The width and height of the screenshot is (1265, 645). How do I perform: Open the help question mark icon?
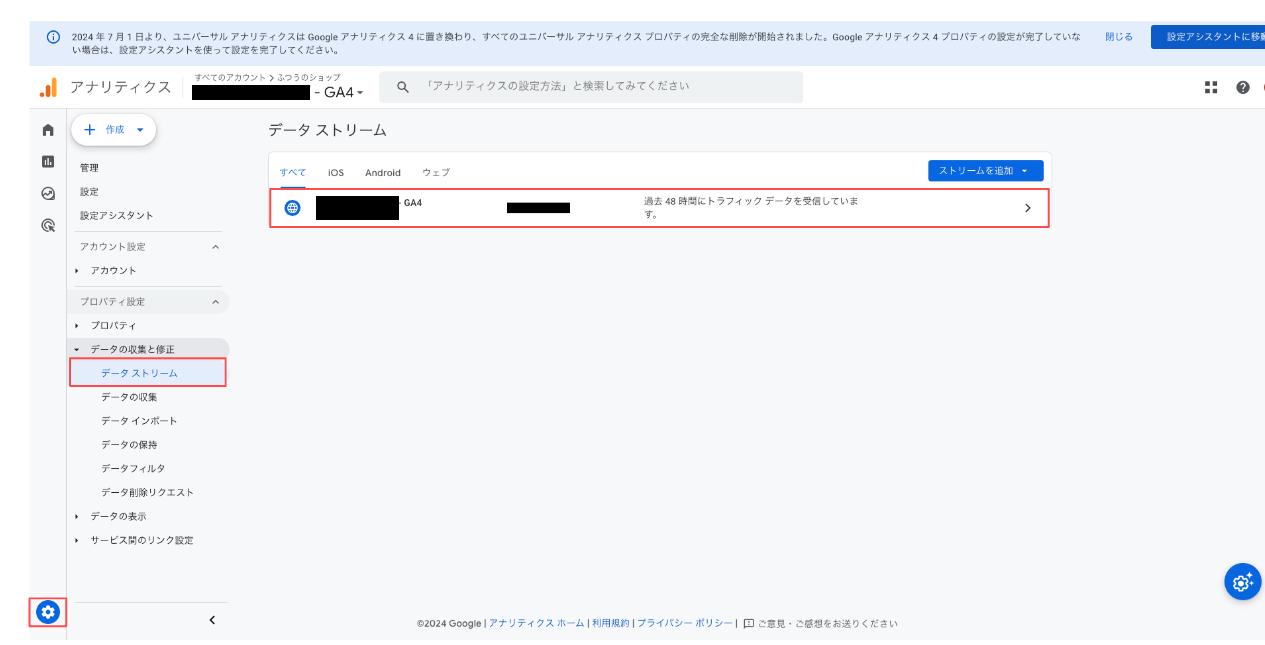1243,87
